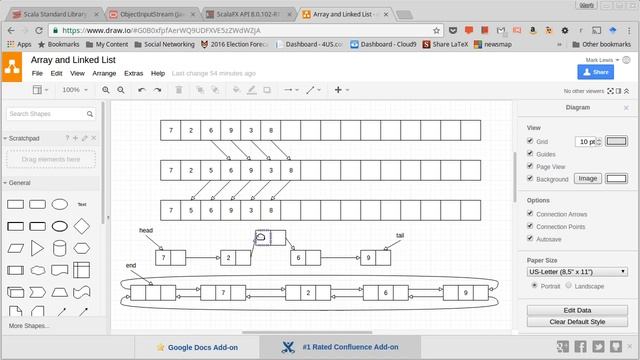This screenshot has width=640, height=360.
Task: Click the fill color bucket icon
Action: [x=236, y=90]
